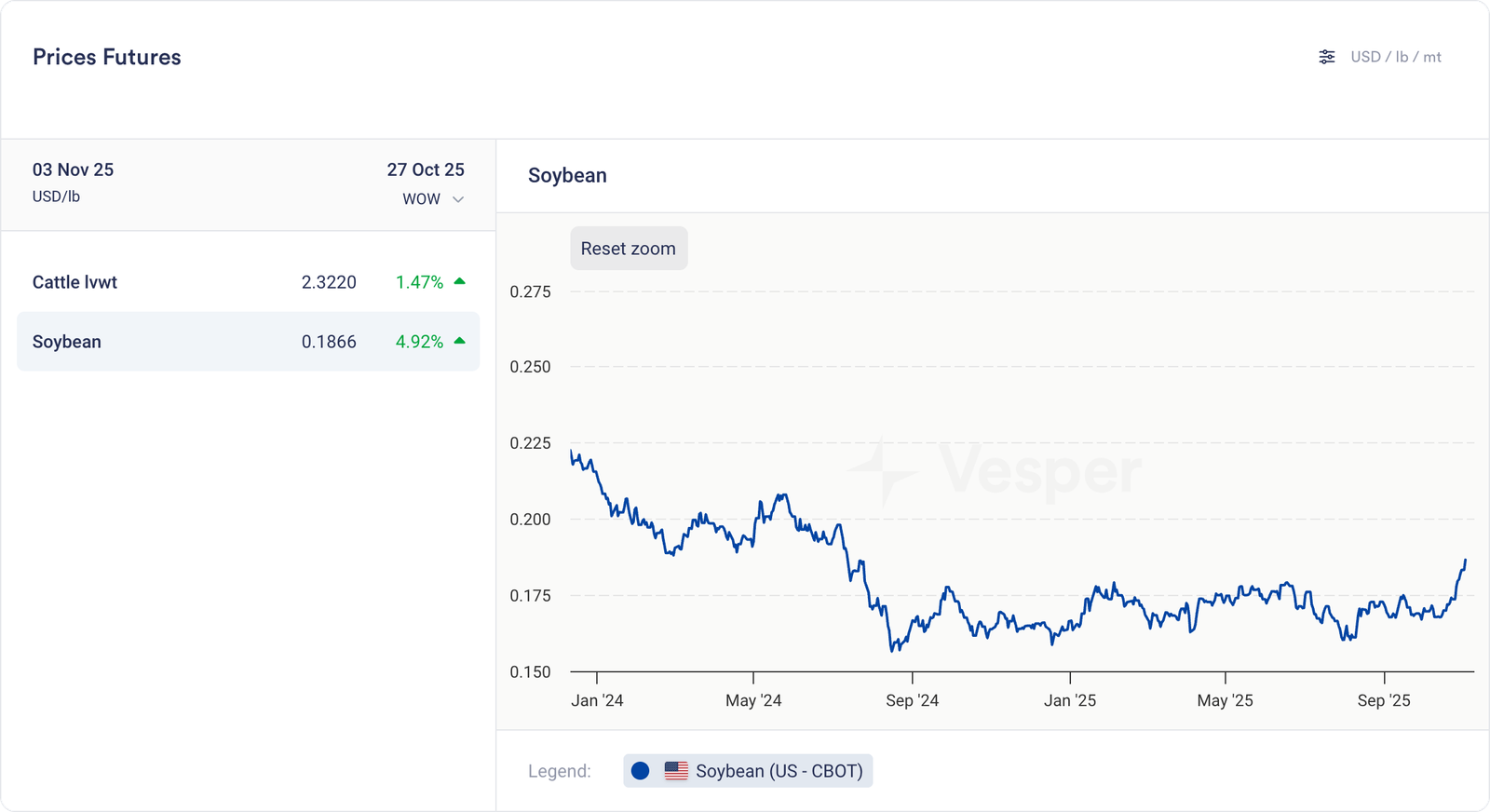This screenshot has height=812, width=1490.
Task: Toggle the Soybean (US - CBOT) legend series
Action: point(748,771)
